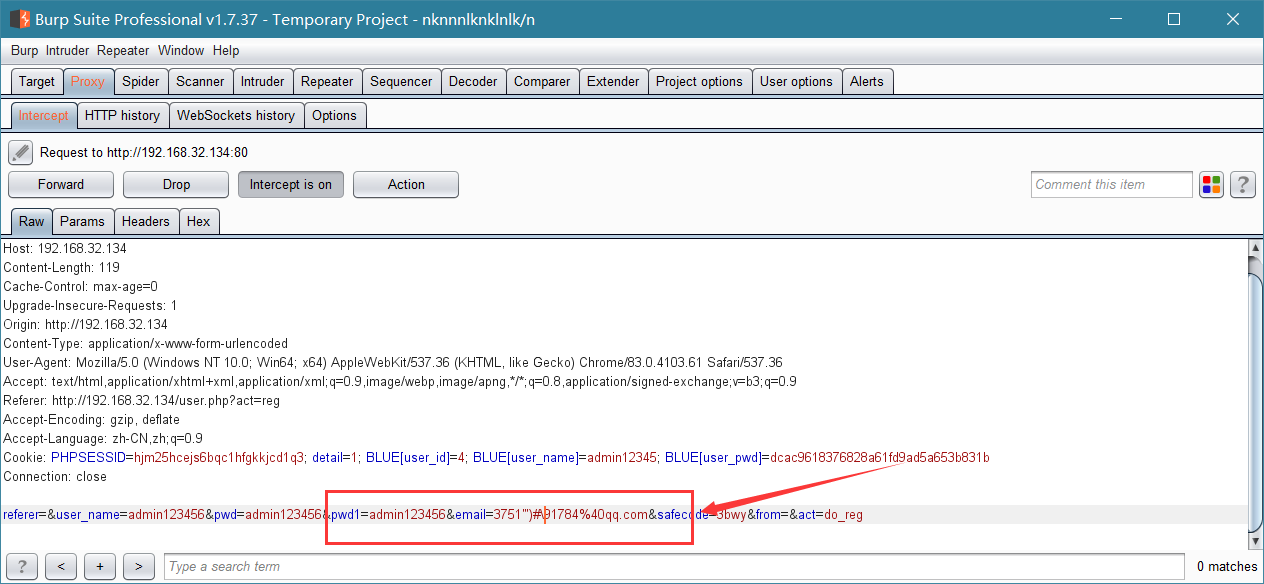This screenshot has width=1264, height=584.
Task: Select the Headers message view tab
Action: [x=146, y=222]
